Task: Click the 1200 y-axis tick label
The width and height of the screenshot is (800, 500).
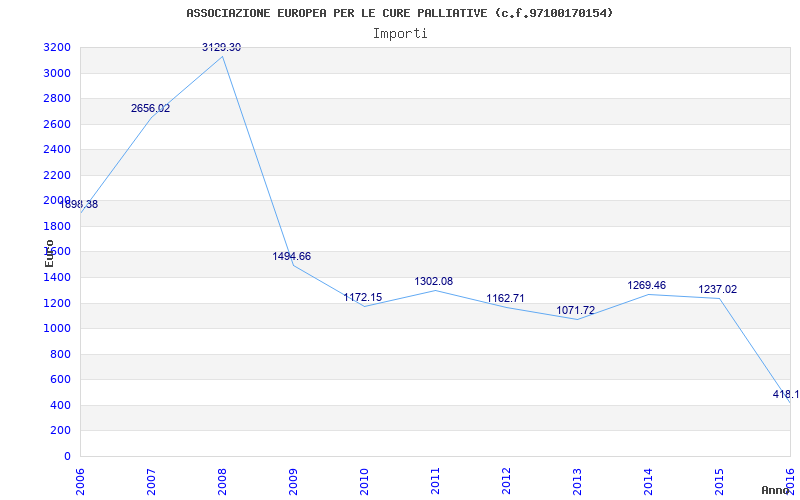Action: pyautogui.click(x=57, y=304)
